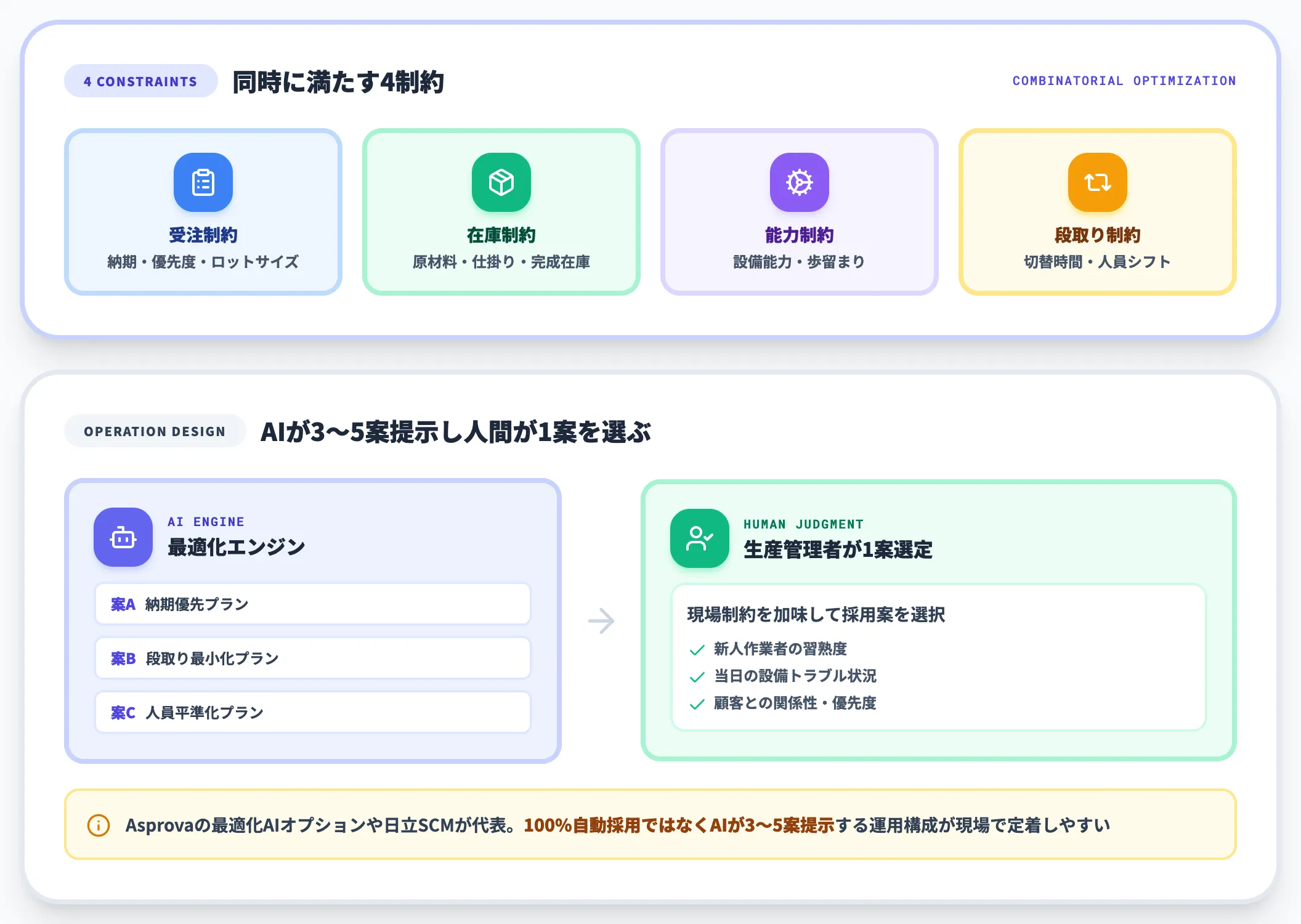Click the checkmark beside 当日の設備トラブル状況
The height and width of the screenshot is (924, 1301).
tap(697, 677)
